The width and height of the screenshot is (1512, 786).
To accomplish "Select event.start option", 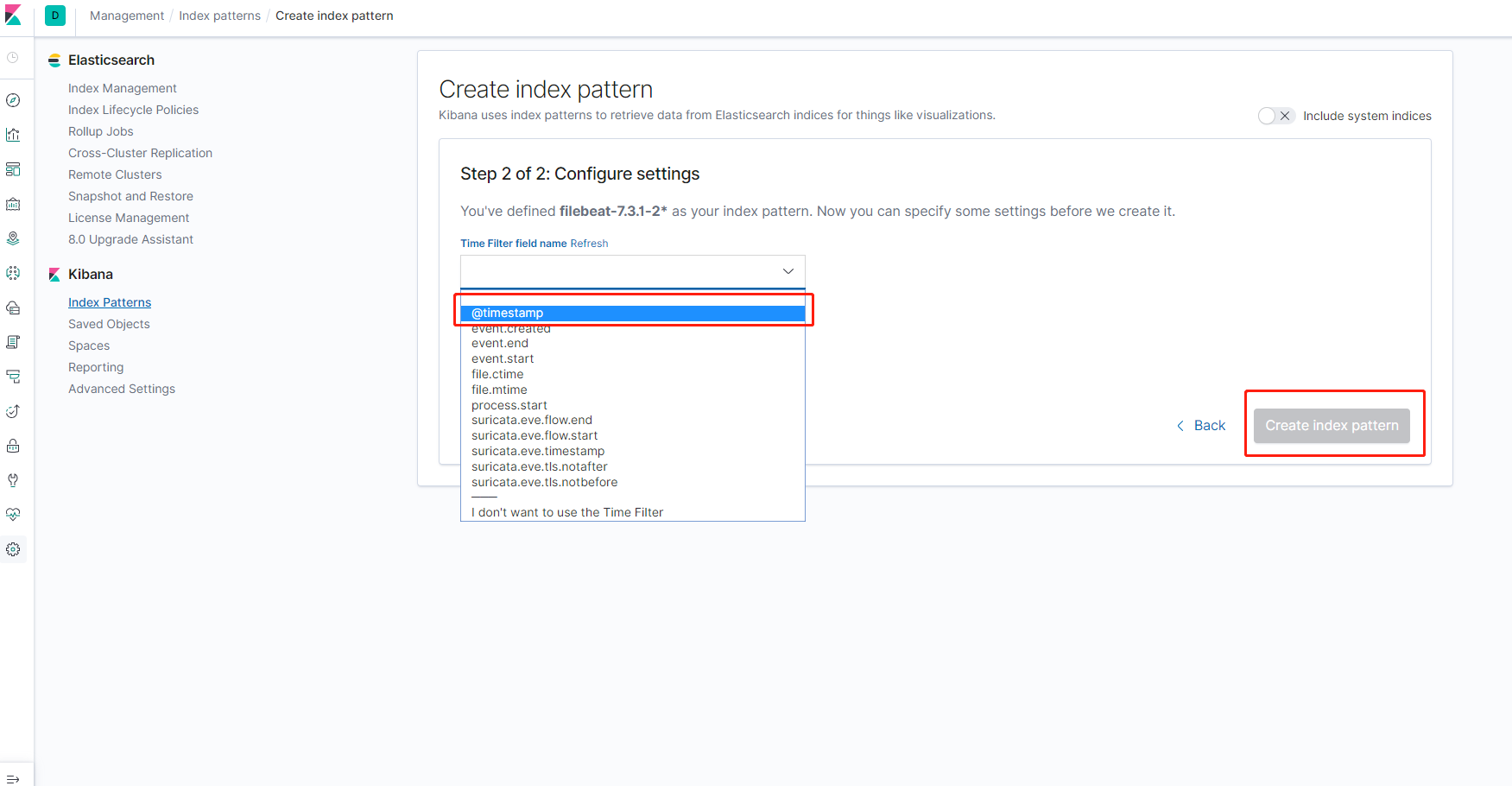I will pos(633,359).
